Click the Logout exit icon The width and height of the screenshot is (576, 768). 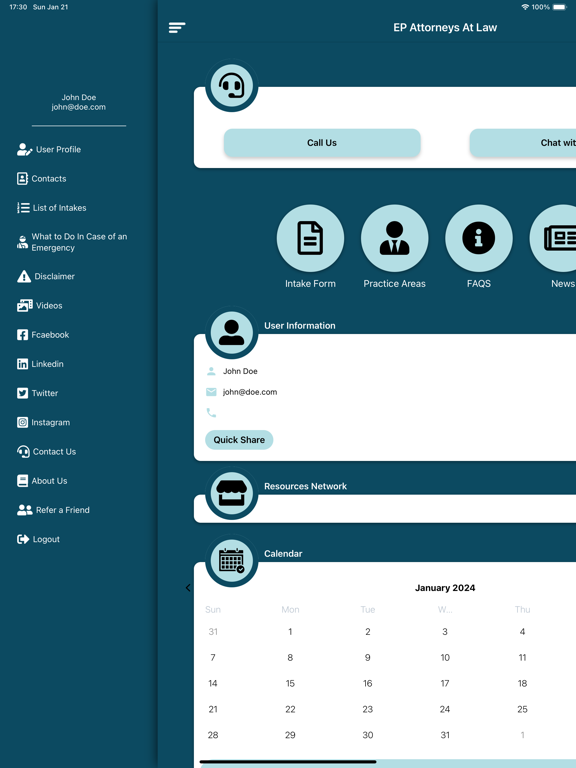[x=23, y=539]
